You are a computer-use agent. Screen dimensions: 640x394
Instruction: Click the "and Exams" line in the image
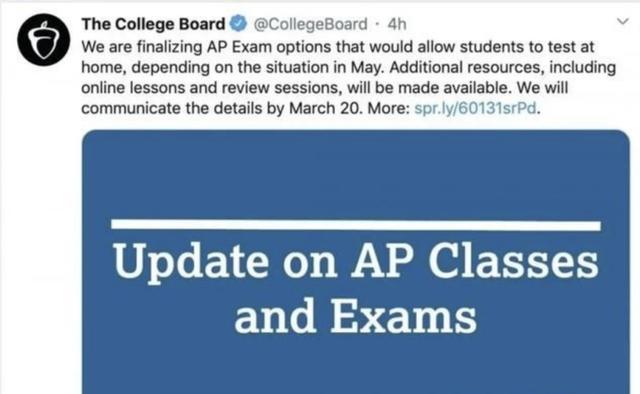tap(356, 316)
